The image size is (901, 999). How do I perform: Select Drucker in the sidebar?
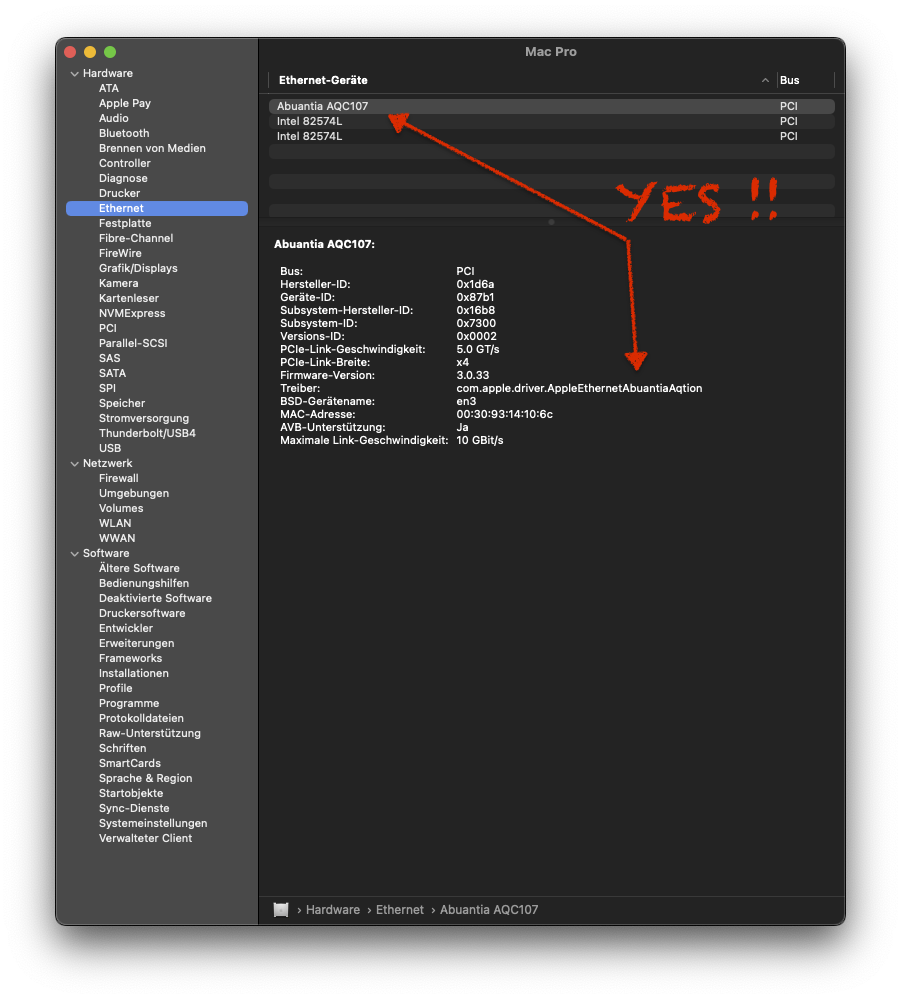click(x=119, y=193)
